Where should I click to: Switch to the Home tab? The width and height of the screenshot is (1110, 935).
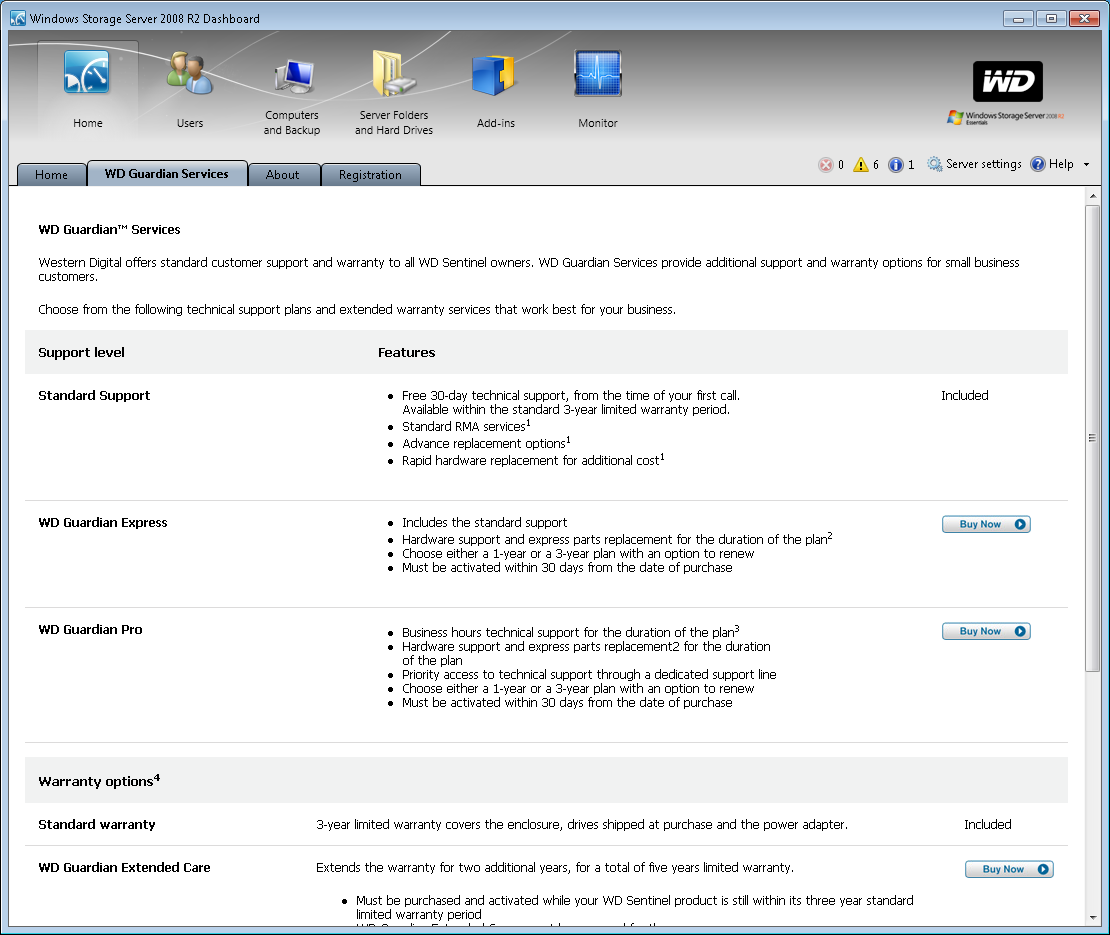(52, 175)
